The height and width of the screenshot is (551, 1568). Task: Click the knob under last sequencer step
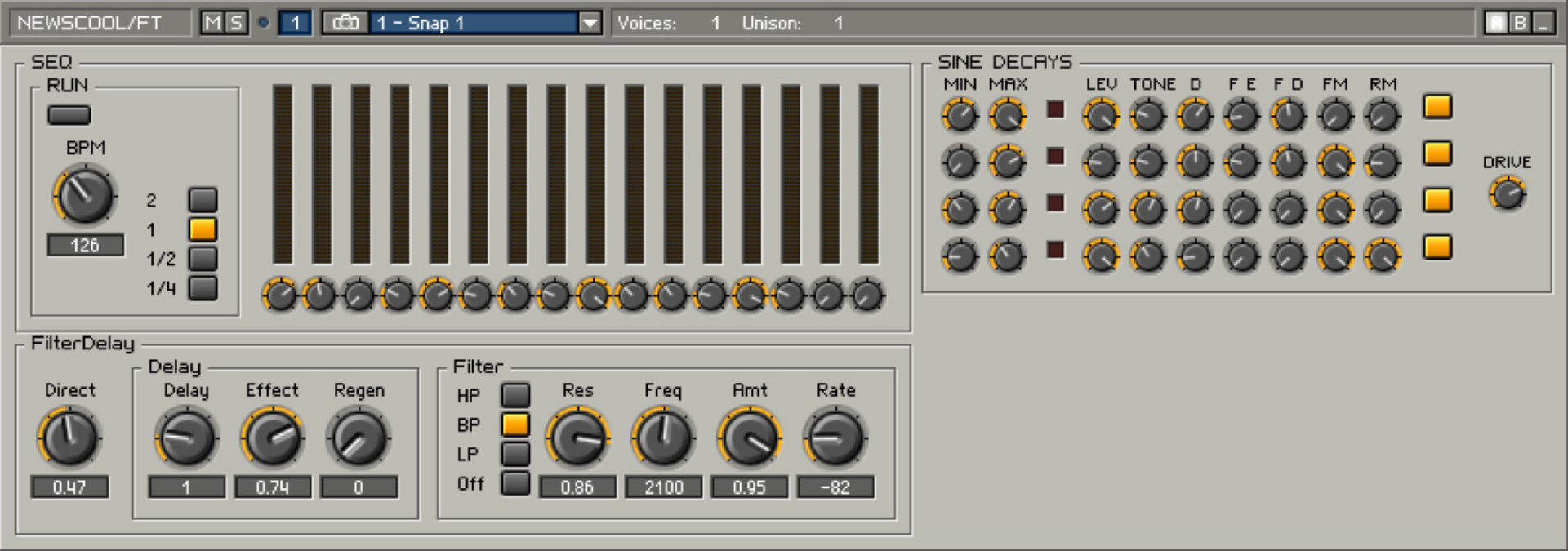(x=867, y=295)
